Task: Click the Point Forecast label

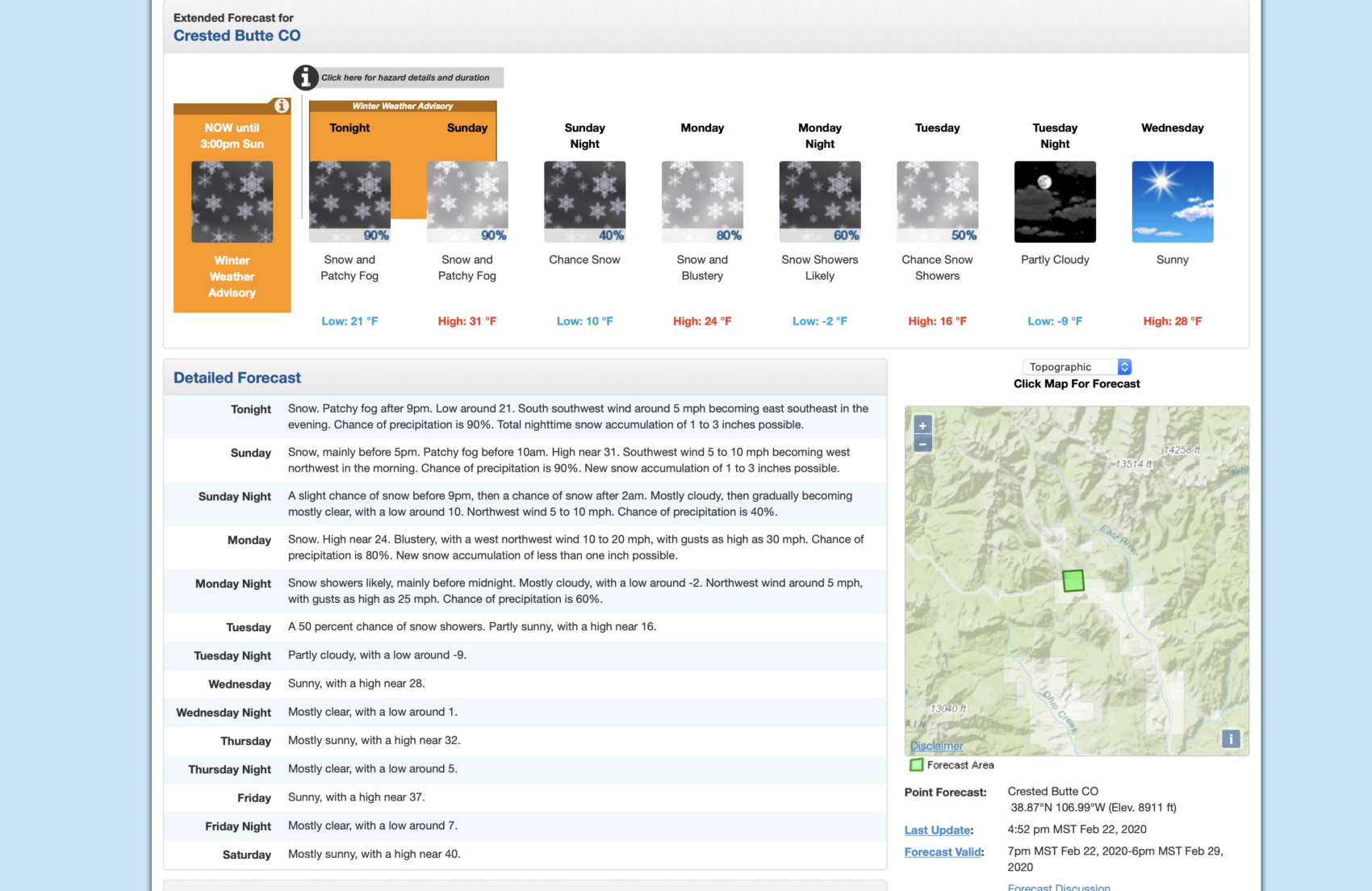Action: coord(946,793)
